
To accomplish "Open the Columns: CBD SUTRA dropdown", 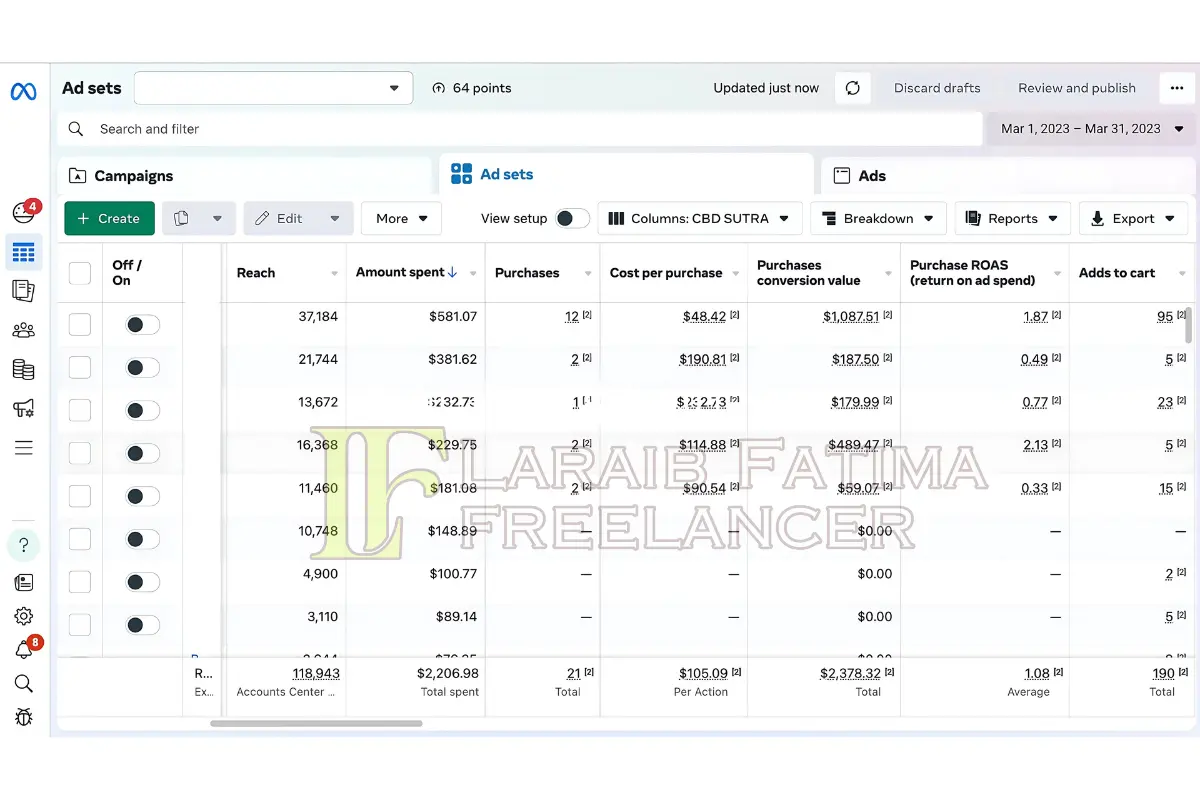I will click(x=699, y=218).
